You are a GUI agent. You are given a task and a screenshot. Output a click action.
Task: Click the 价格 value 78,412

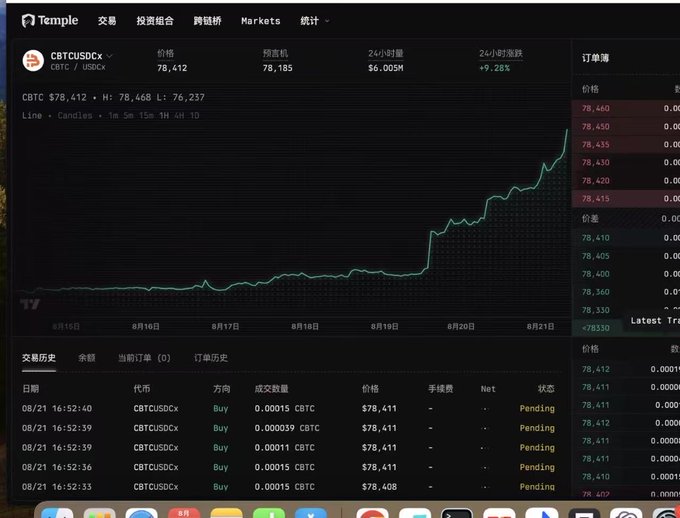tap(172, 68)
